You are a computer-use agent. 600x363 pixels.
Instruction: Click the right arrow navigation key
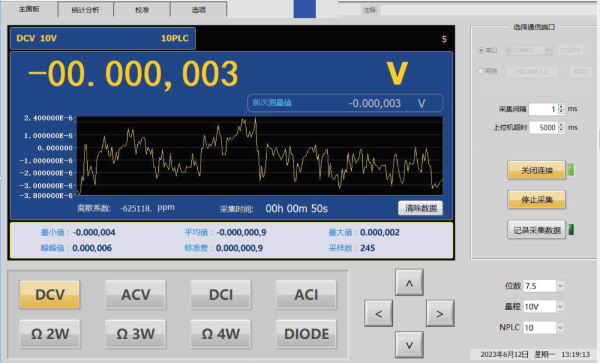(x=440, y=314)
